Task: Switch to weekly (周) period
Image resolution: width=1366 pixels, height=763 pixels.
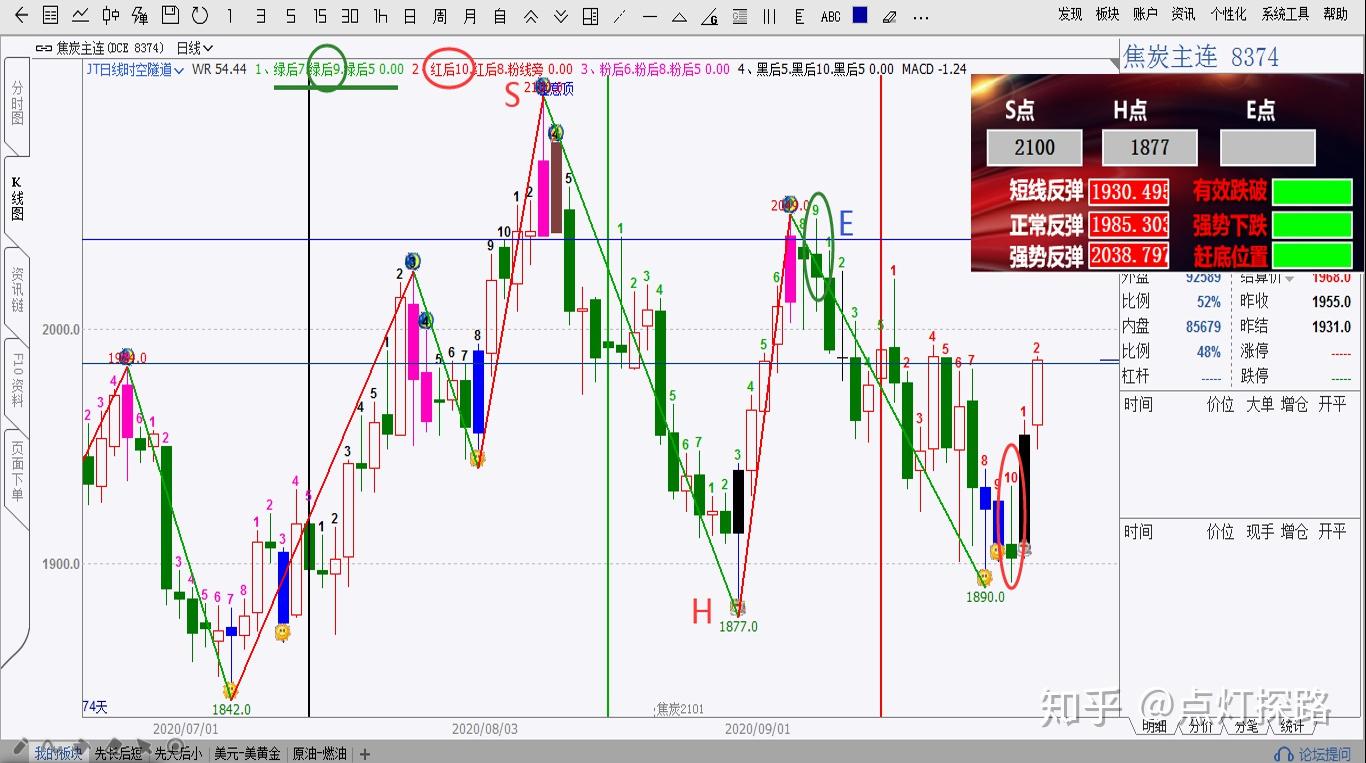Action: (x=440, y=15)
